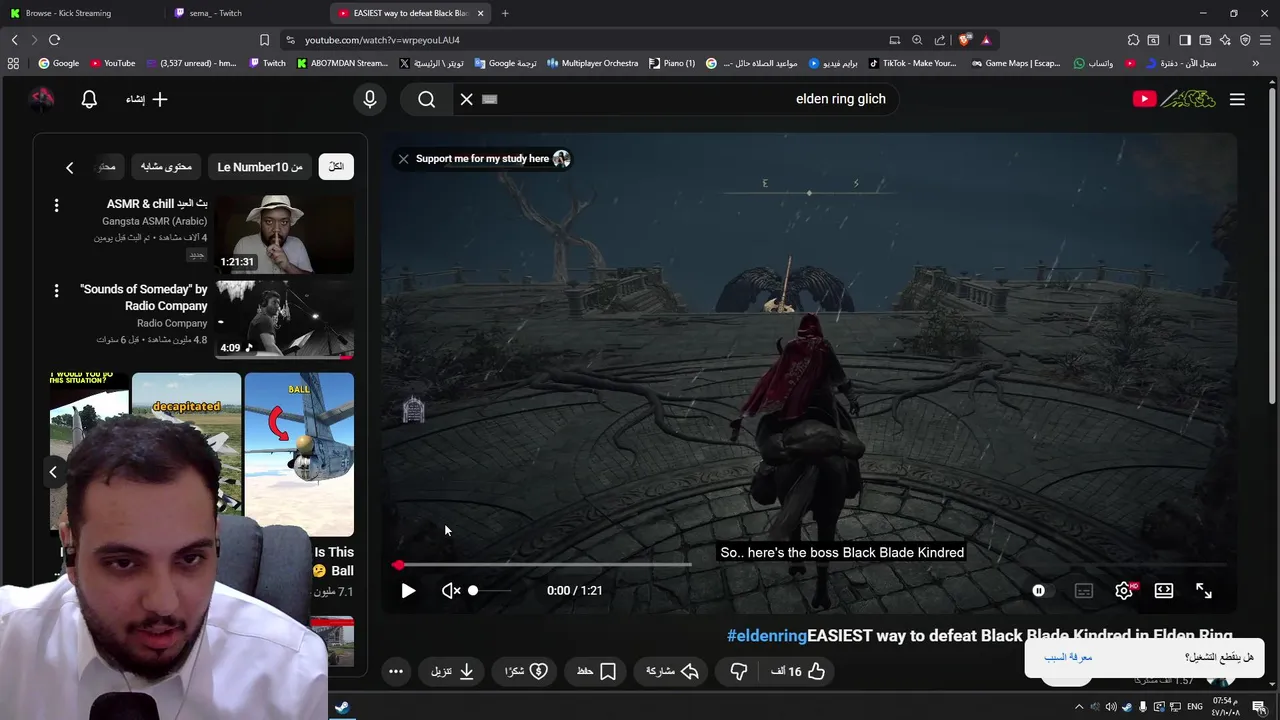Follow the #eldenring hashtag link
The height and width of the screenshot is (720, 1280).
coord(767,636)
